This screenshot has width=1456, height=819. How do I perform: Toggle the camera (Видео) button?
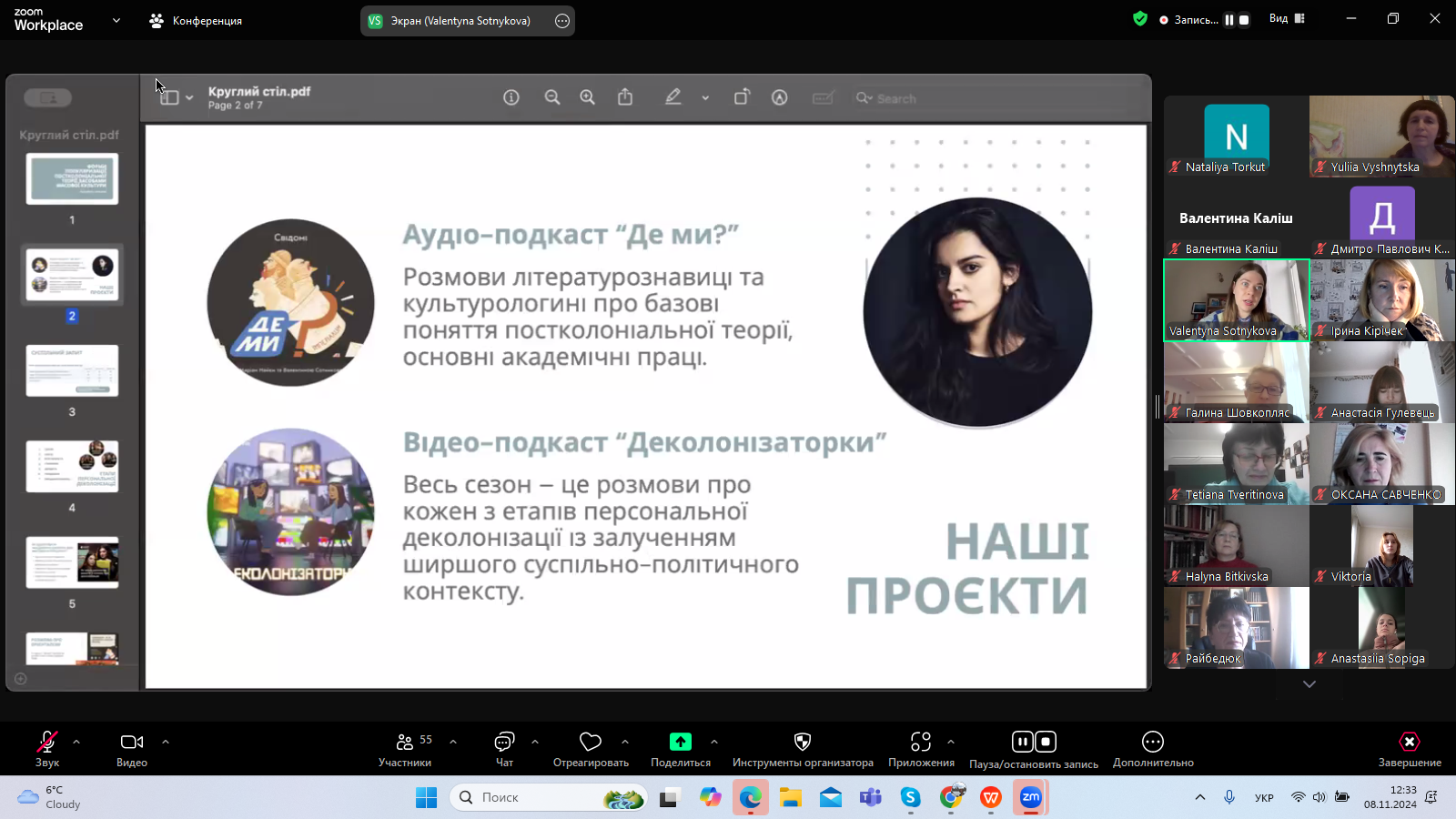pos(132,742)
